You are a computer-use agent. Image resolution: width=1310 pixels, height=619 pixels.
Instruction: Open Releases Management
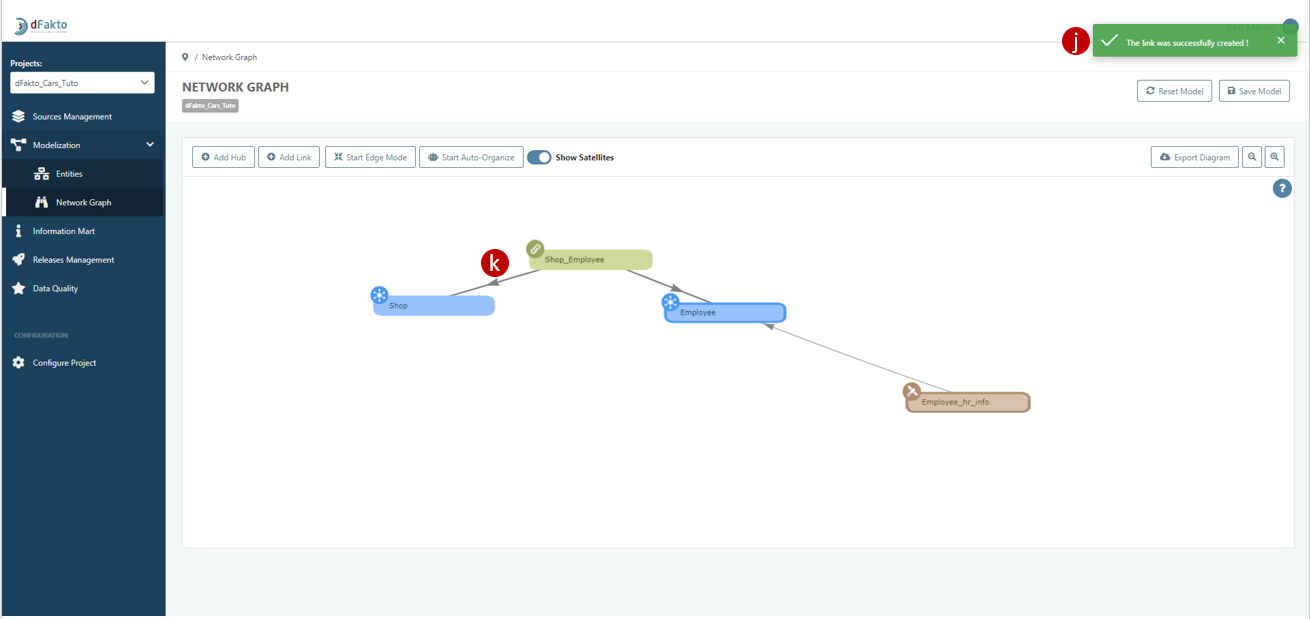coord(73,260)
